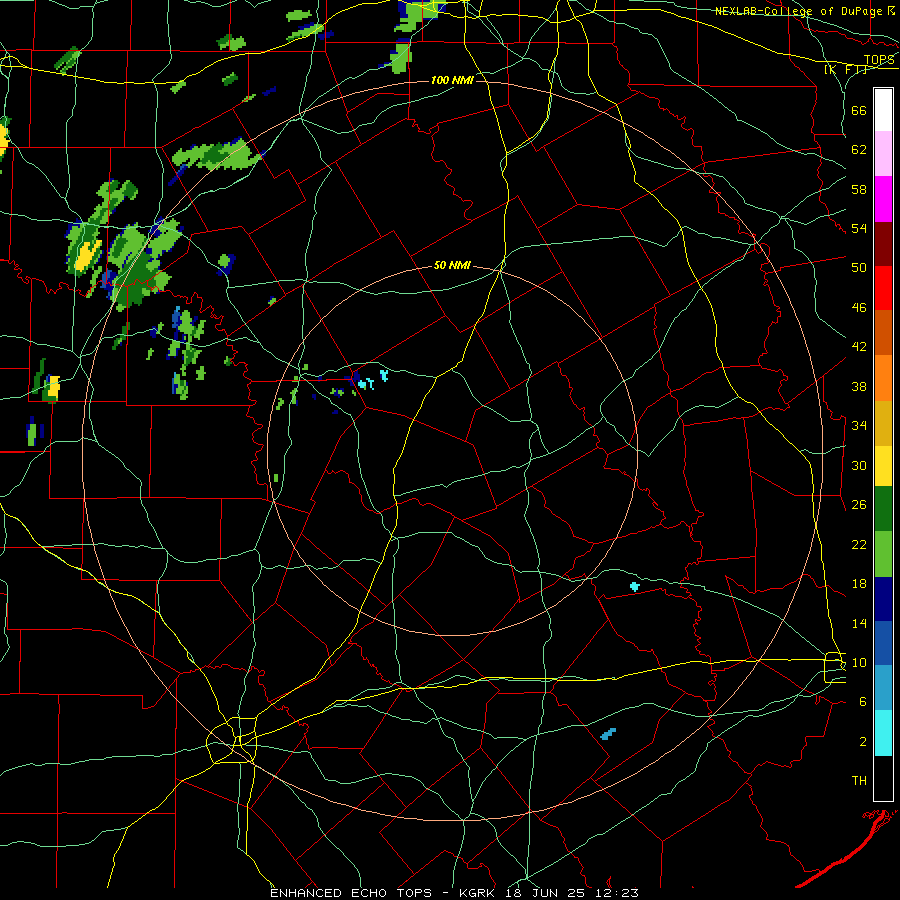Click the lone cyan echo southeast of the 50 NMI ring
Viewport: 900px width, 900px height.
pos(634,587)
